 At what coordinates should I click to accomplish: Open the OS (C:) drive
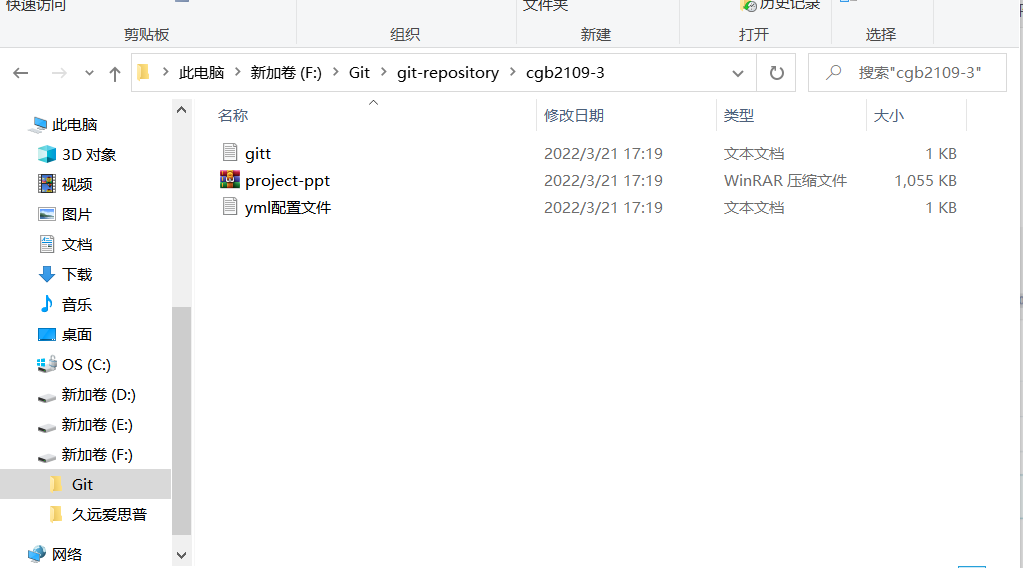(86, 365)
